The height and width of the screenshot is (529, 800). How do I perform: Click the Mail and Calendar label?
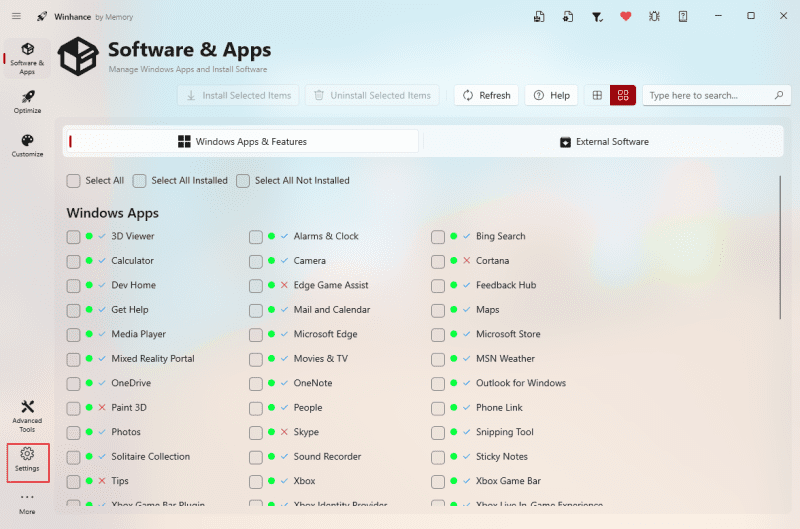tap(332, 310)
